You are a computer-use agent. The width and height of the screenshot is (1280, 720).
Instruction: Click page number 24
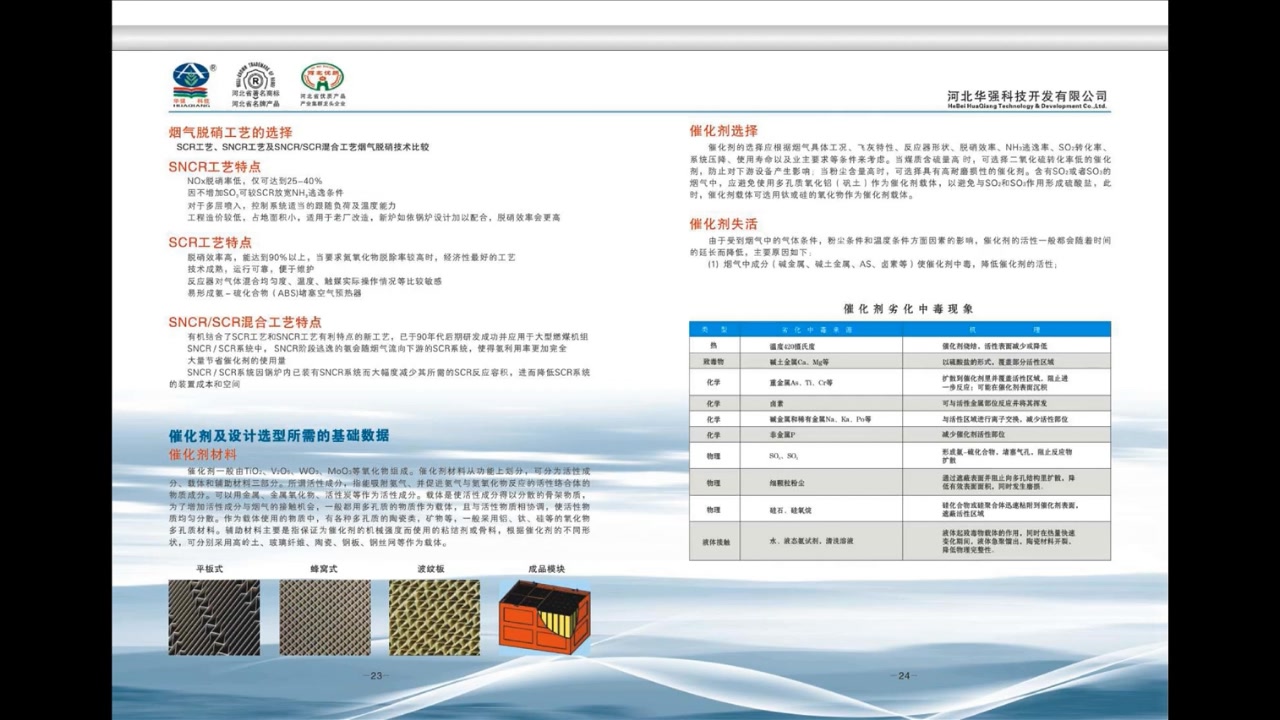pyautogui.click(x=903, y=676)
